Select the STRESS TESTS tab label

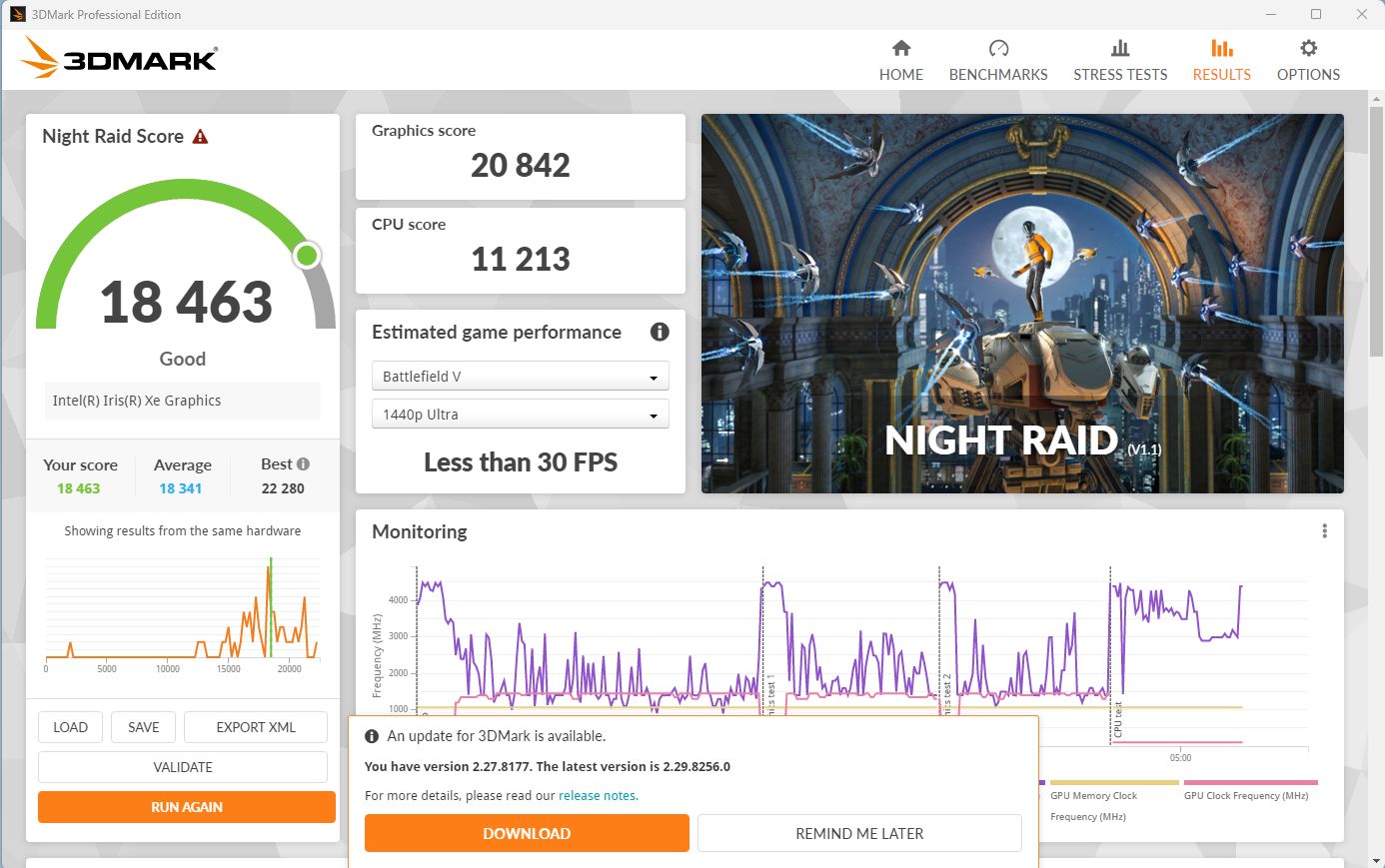pos(1120,75)
